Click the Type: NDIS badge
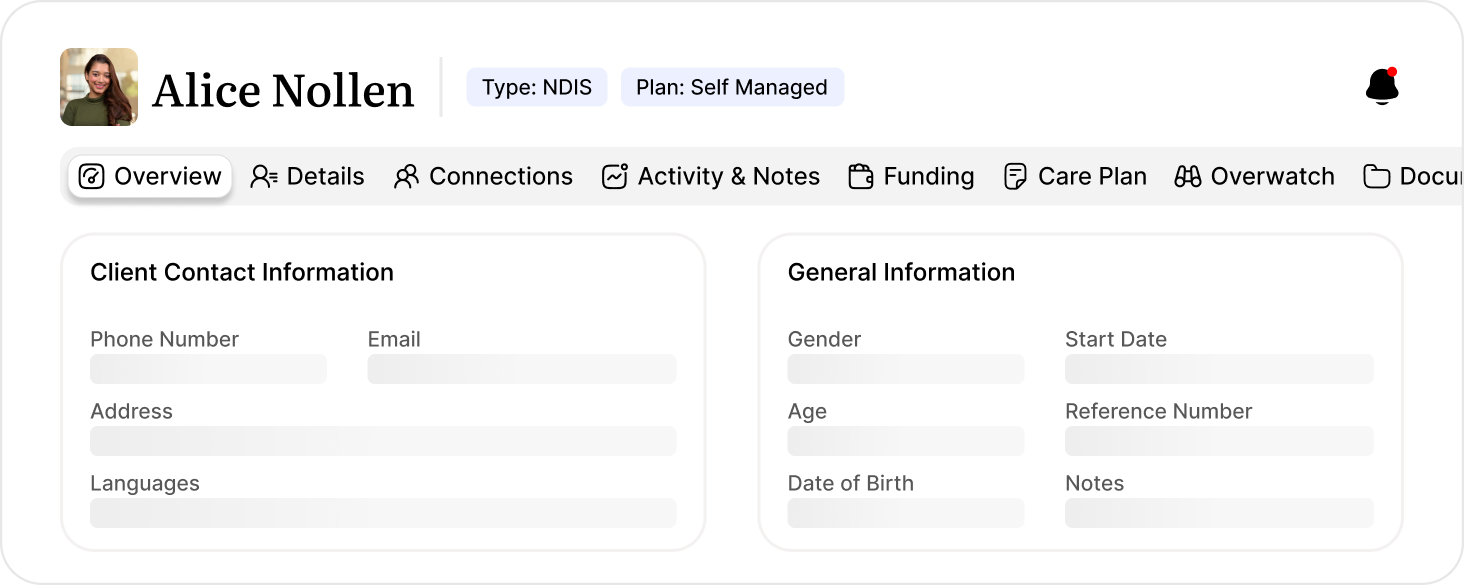Viewport: 1464px width, 585px height. coord(537,87)
